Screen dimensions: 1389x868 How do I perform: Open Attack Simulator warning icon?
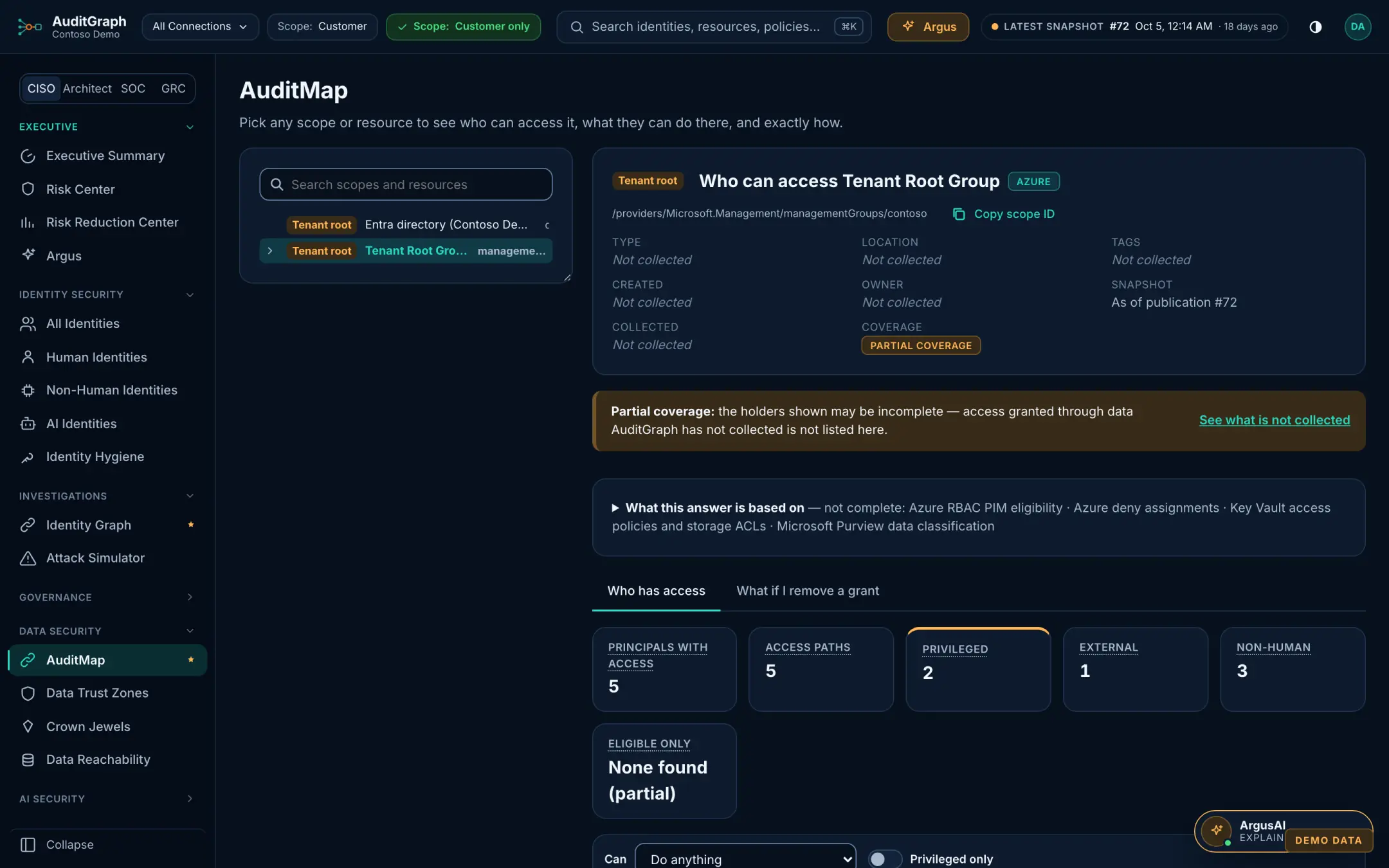point(28,558)
